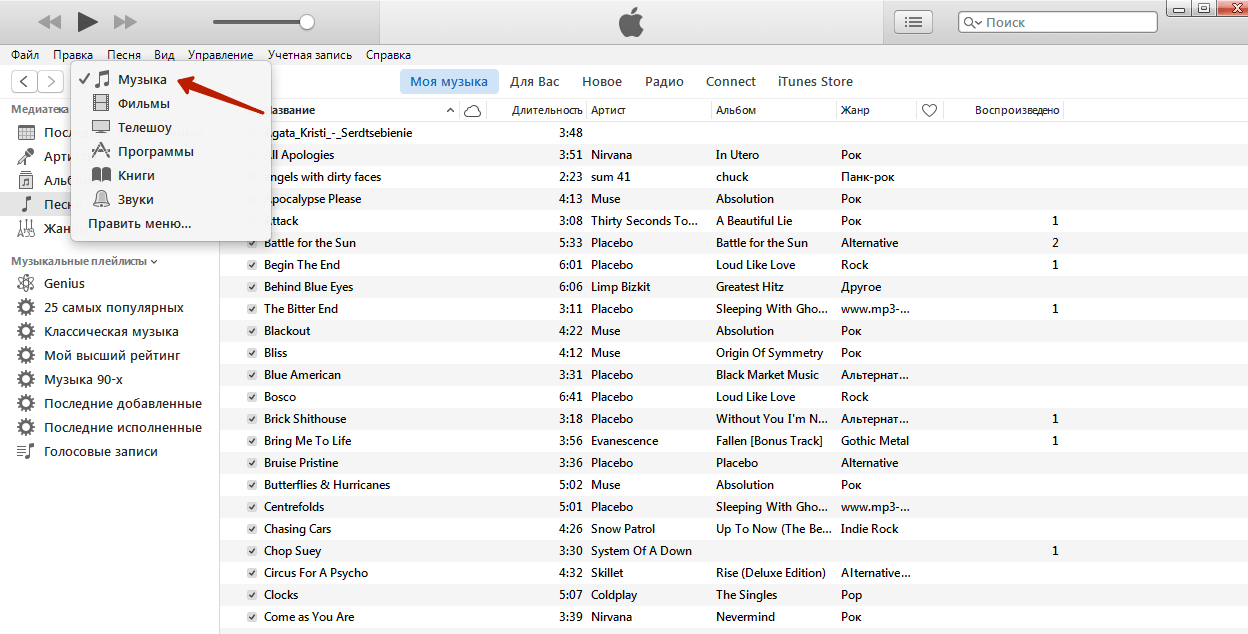Click the fast-forward next track button
The width and height of the screenshot is (1248, 634).
pyautogui.click(x=125, y=22)
